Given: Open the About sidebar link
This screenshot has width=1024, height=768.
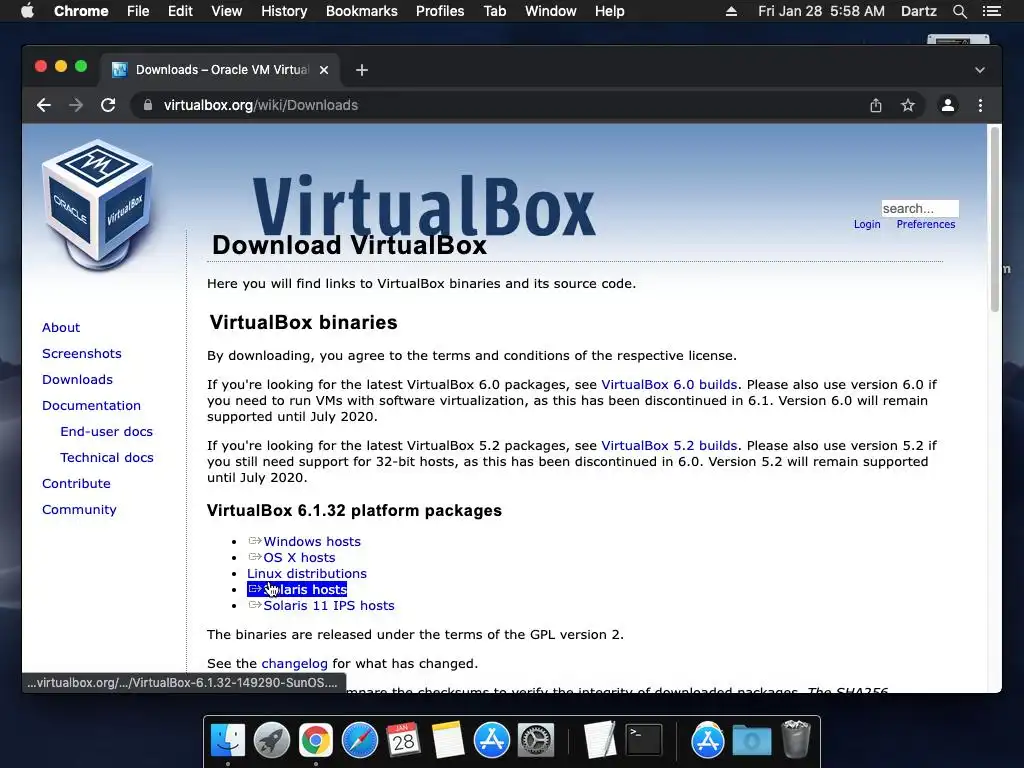Looking at the screenshot, I should tap(61, 327).
